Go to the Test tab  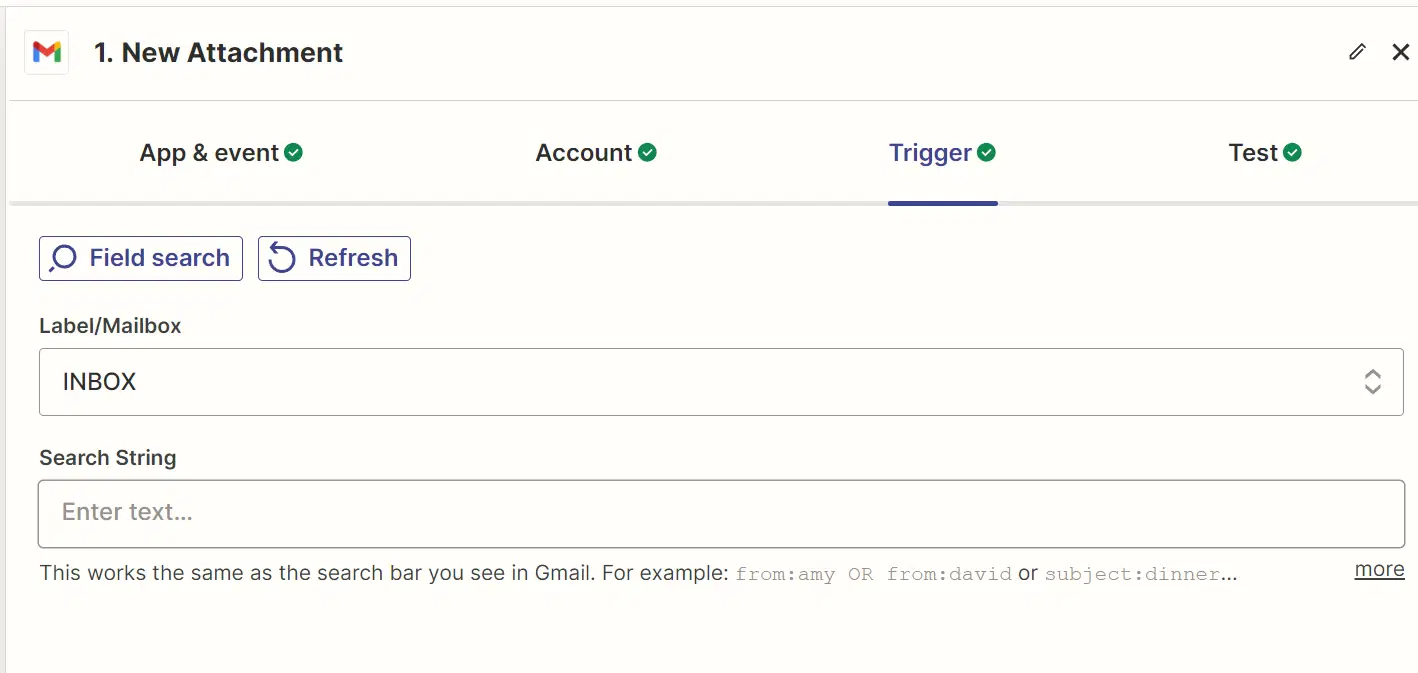(1265, 153)
